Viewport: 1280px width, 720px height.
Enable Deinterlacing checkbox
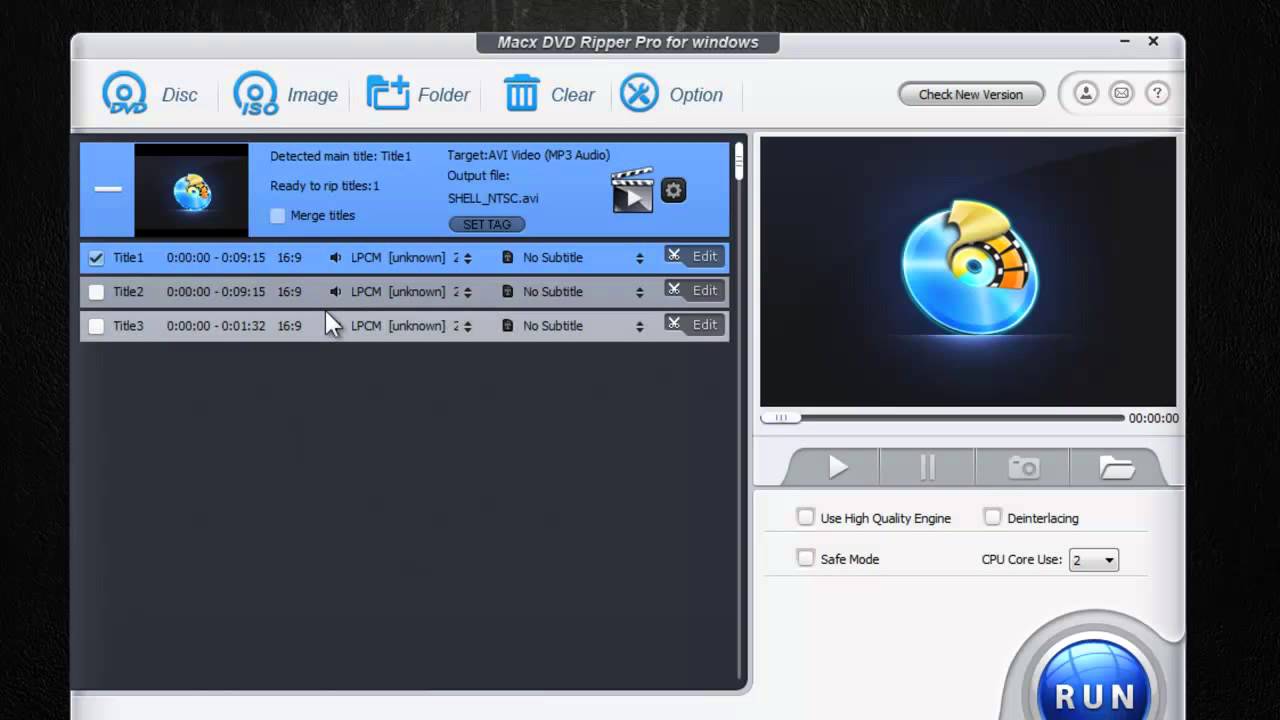tap(992, 517)
